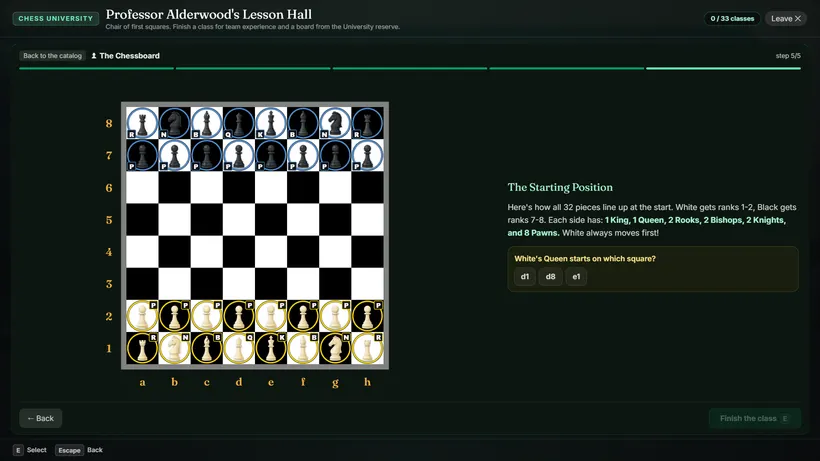Click The Starting Position heading
The image size is (820, 461).
point(560,187)
